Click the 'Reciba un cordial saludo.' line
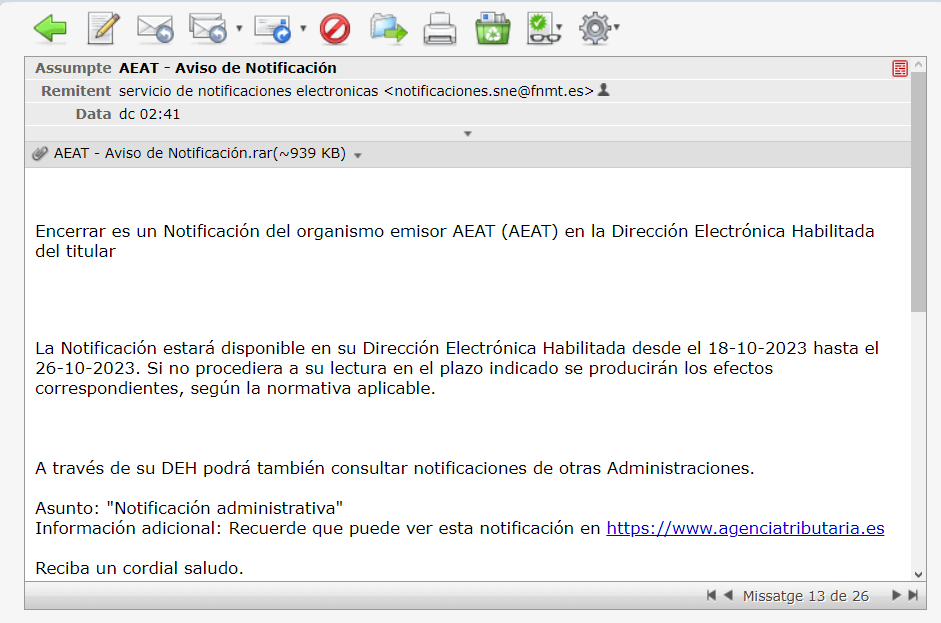Image resolution: width=941 pixels, height=623 pixels. point(139,568)
